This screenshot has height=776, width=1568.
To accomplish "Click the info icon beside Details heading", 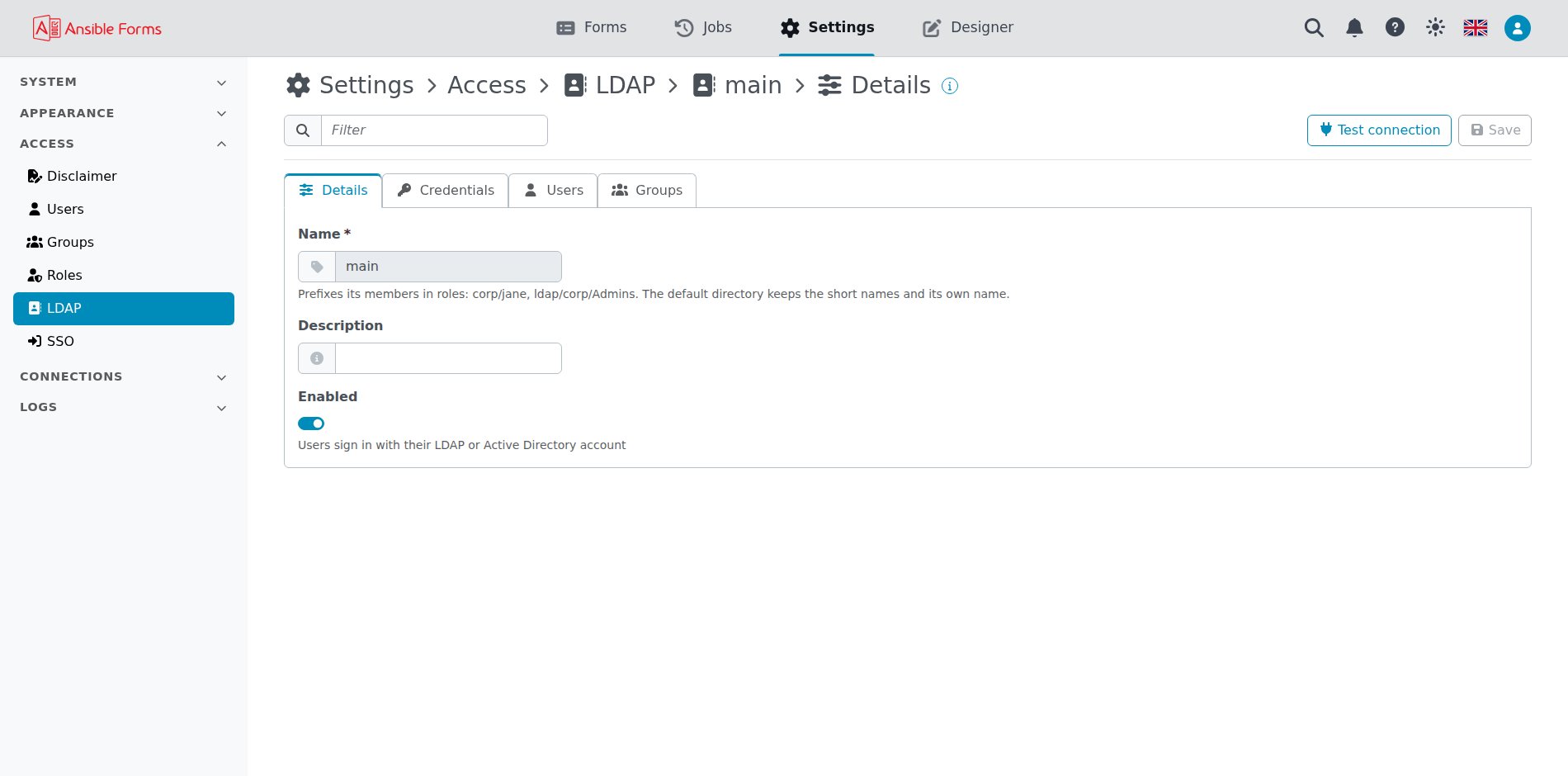I will click(x=950, y=86).
